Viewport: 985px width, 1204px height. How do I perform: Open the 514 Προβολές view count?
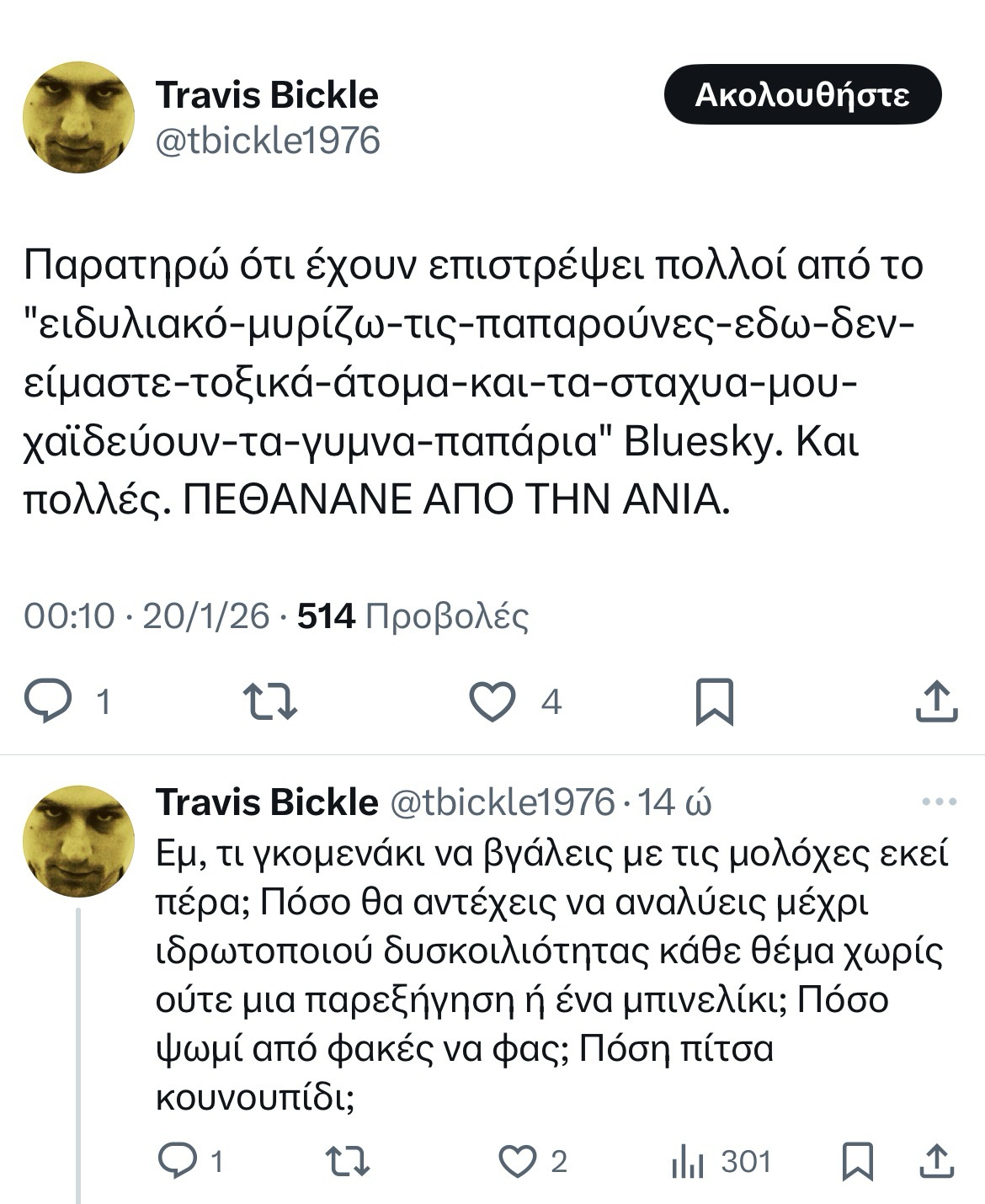point(413,617)
